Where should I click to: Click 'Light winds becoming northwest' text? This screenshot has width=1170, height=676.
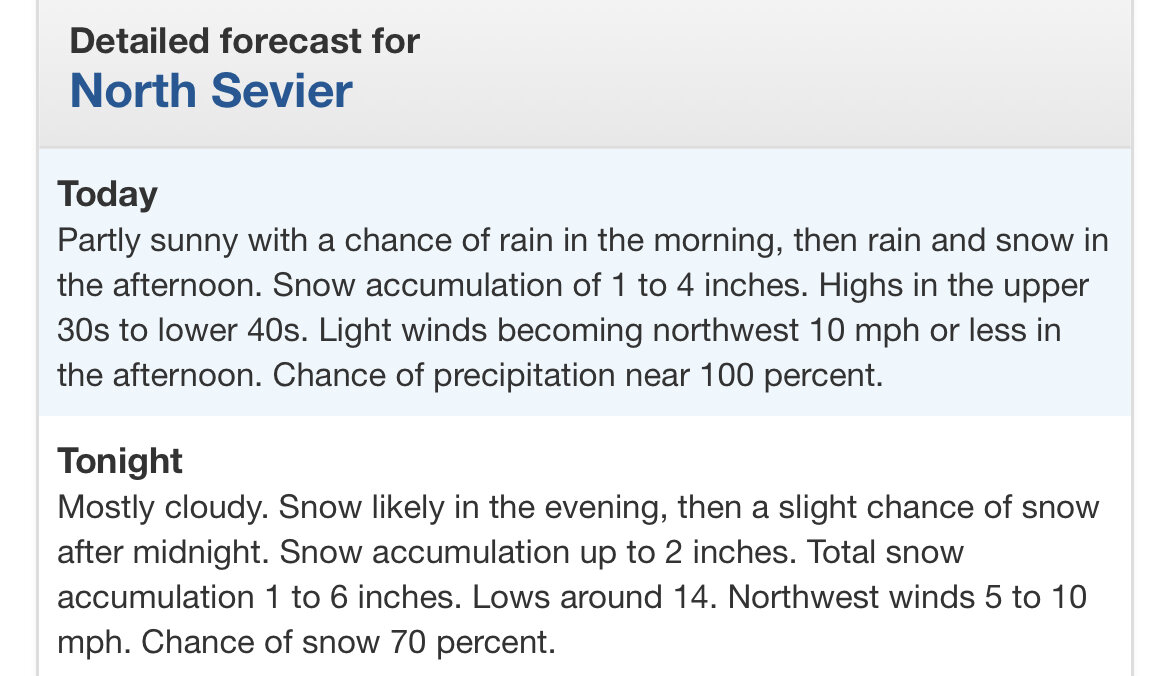point(559,331)
